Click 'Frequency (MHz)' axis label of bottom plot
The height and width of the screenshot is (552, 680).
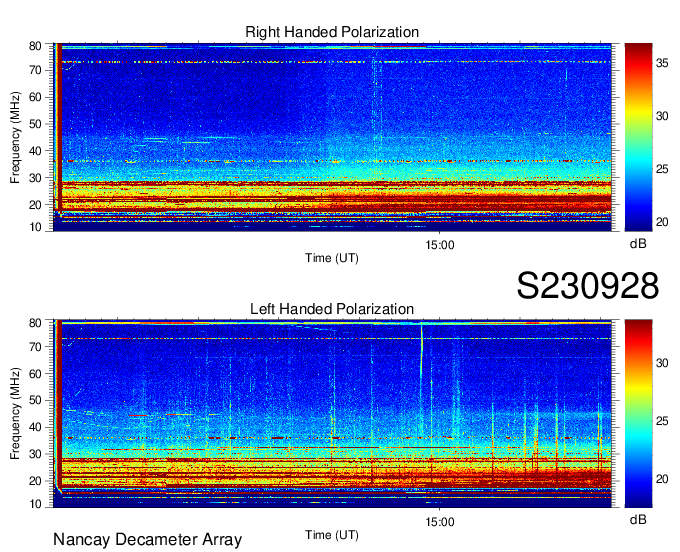click(x=15, y=414)
